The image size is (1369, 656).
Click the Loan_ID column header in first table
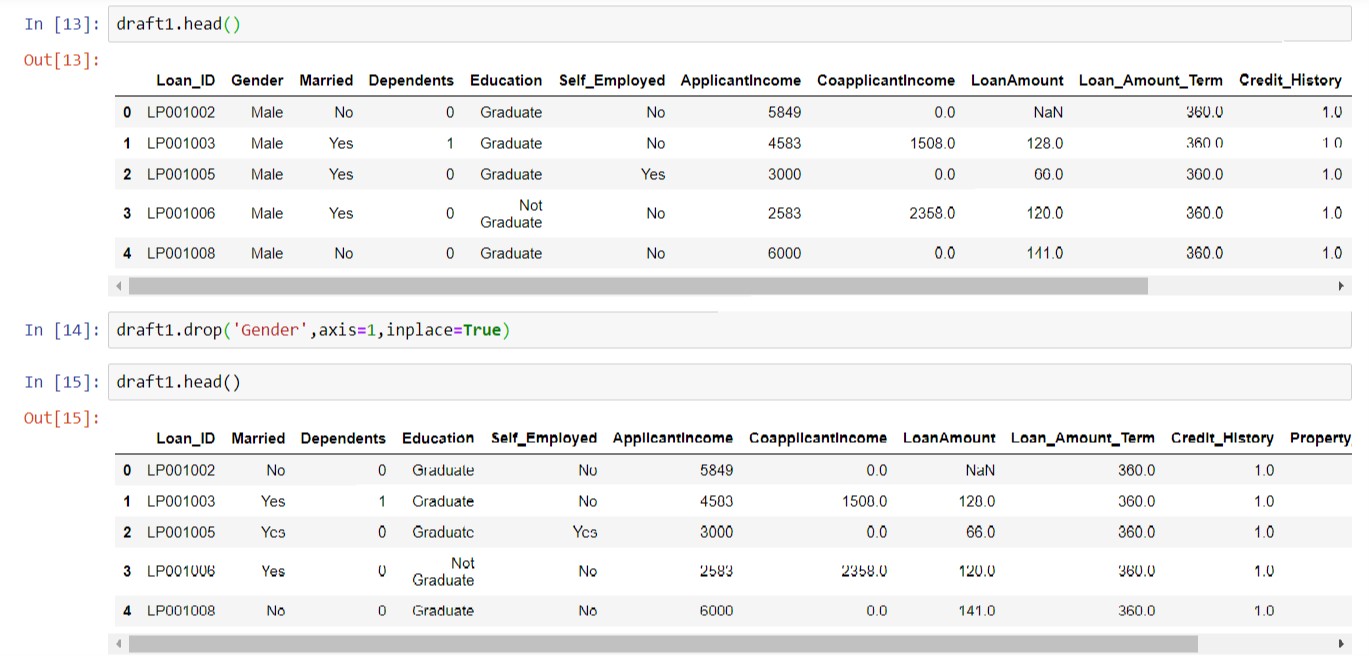click(x=186, y=80)
